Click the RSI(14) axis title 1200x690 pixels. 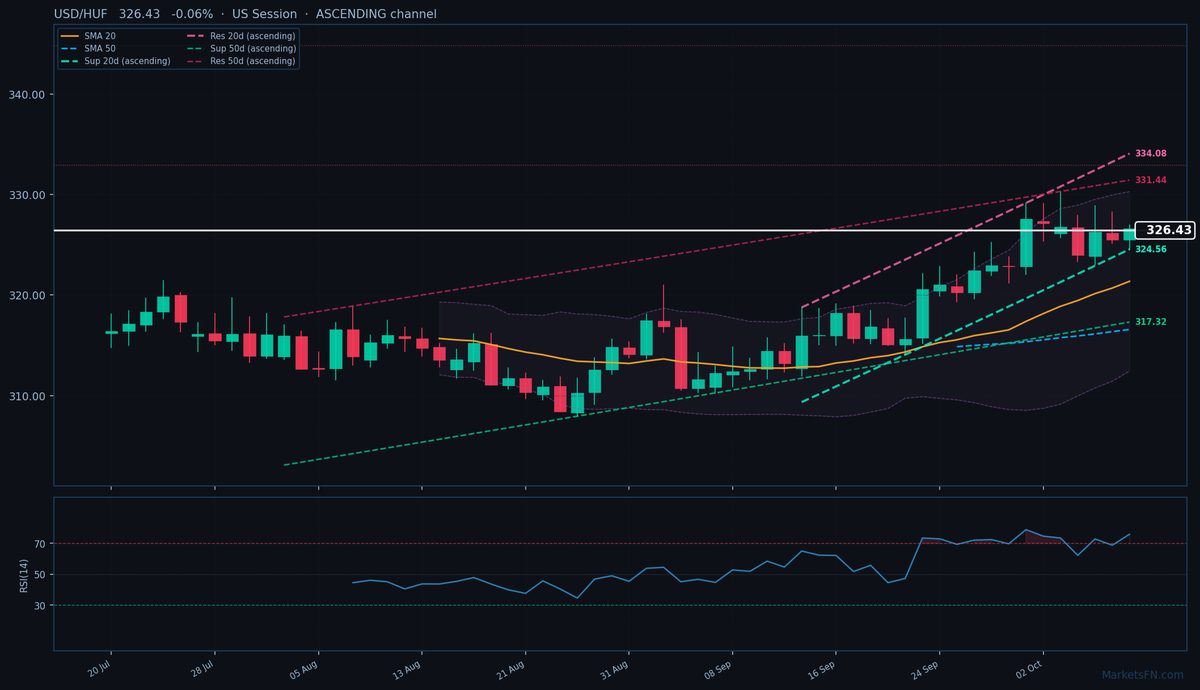[23, 574]
